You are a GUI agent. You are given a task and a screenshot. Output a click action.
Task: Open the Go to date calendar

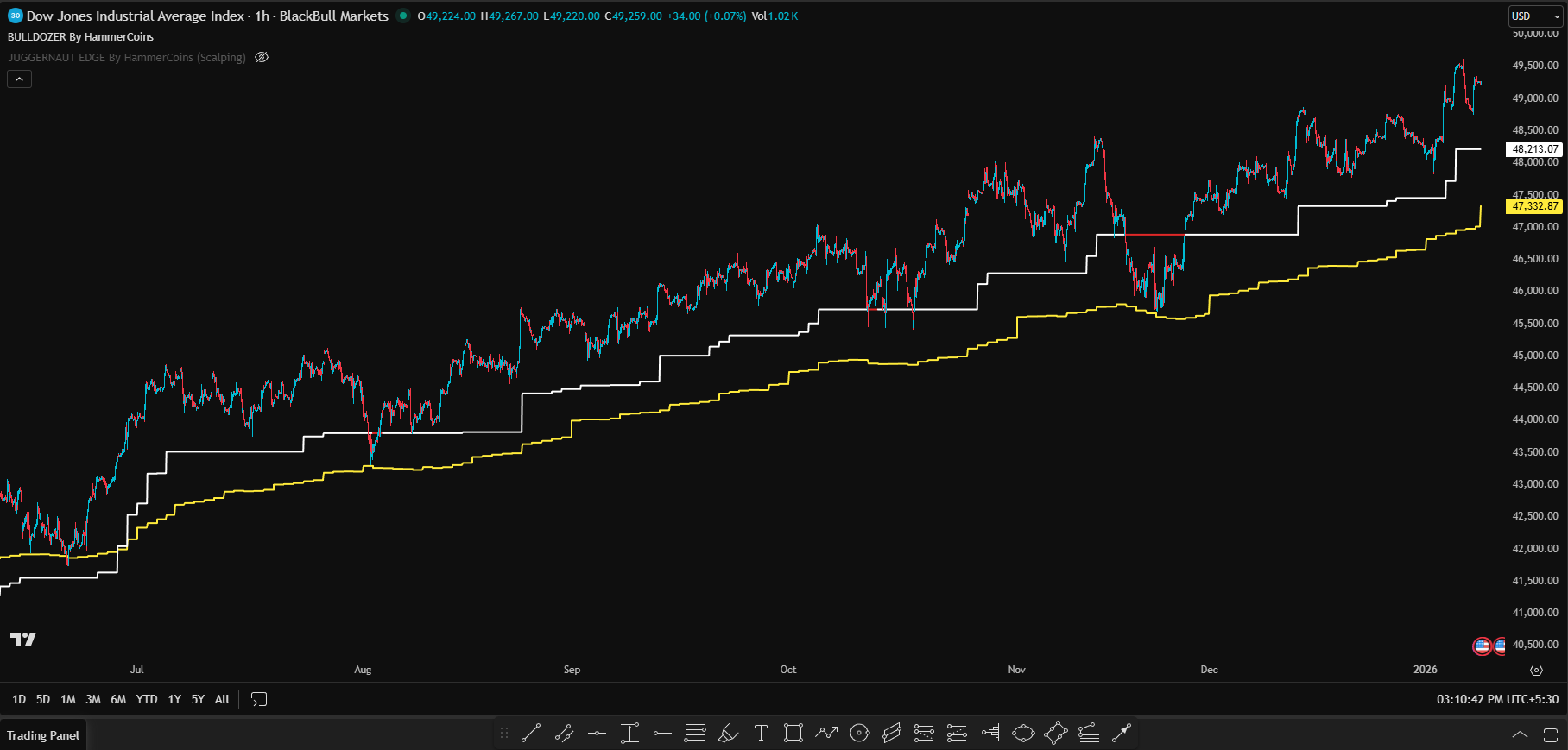(258, 699)
